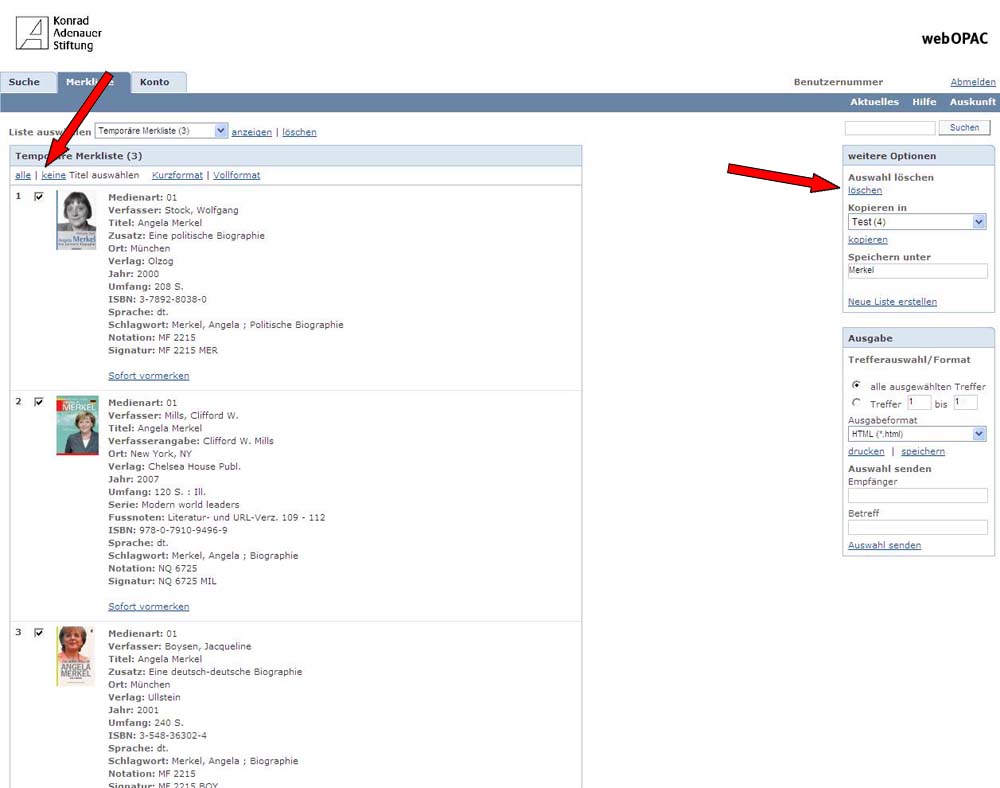Select the 'Treffer' range radio button
Viewport: 1000px width, 788px height.
[x=856, y=403]
